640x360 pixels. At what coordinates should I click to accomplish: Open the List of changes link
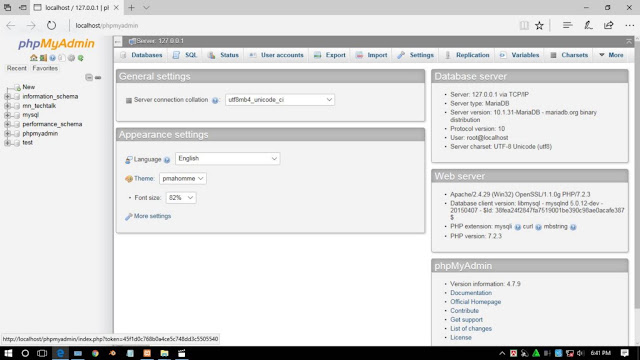[x=471, y=329]
